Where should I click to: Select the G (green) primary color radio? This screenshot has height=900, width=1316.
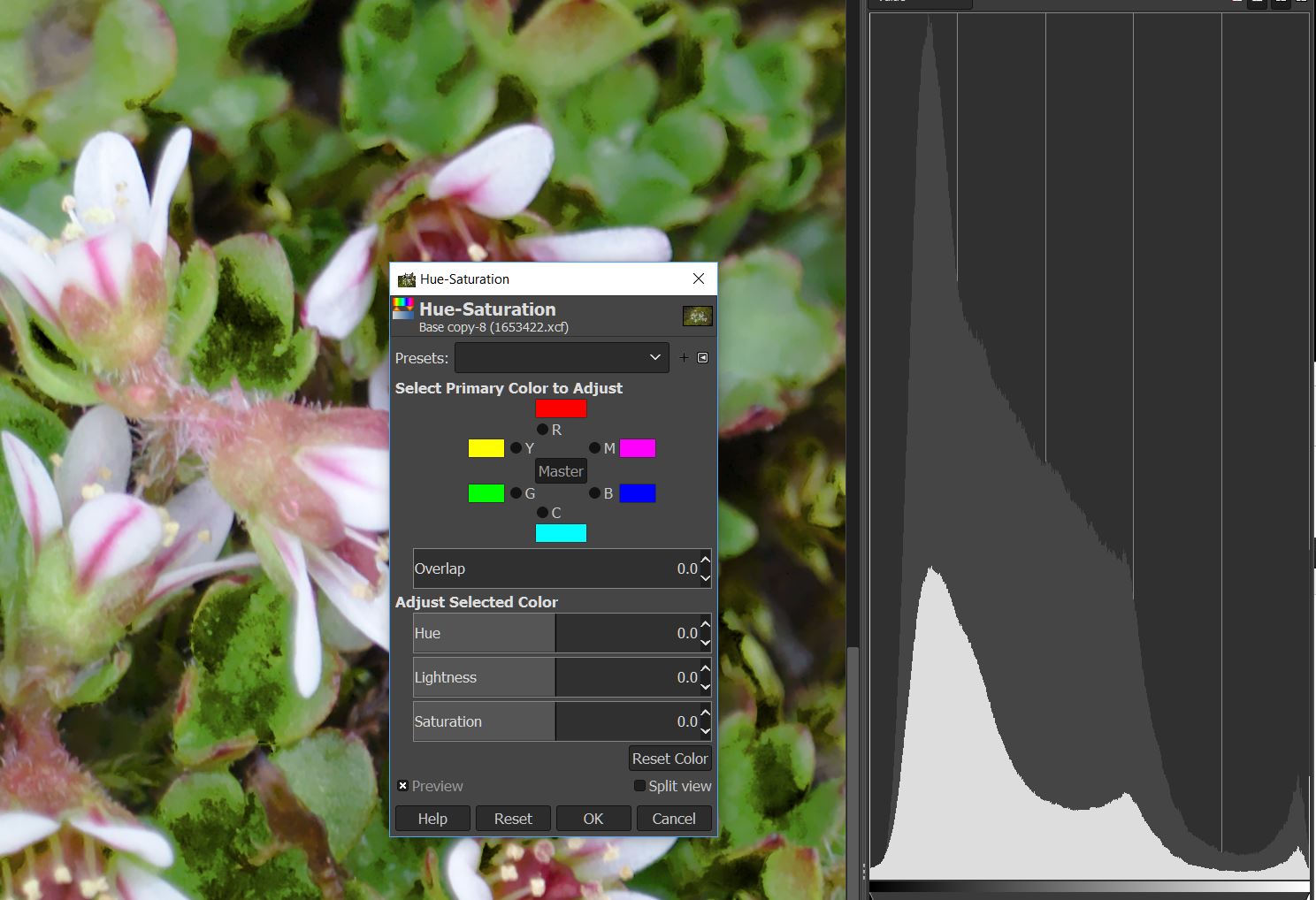[x=516, y=493]
